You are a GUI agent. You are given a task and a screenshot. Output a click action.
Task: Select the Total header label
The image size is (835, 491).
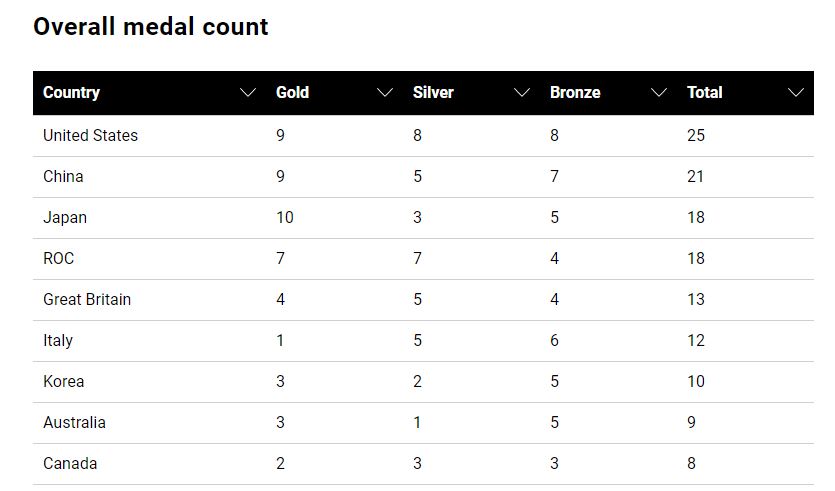pos(704,93)
